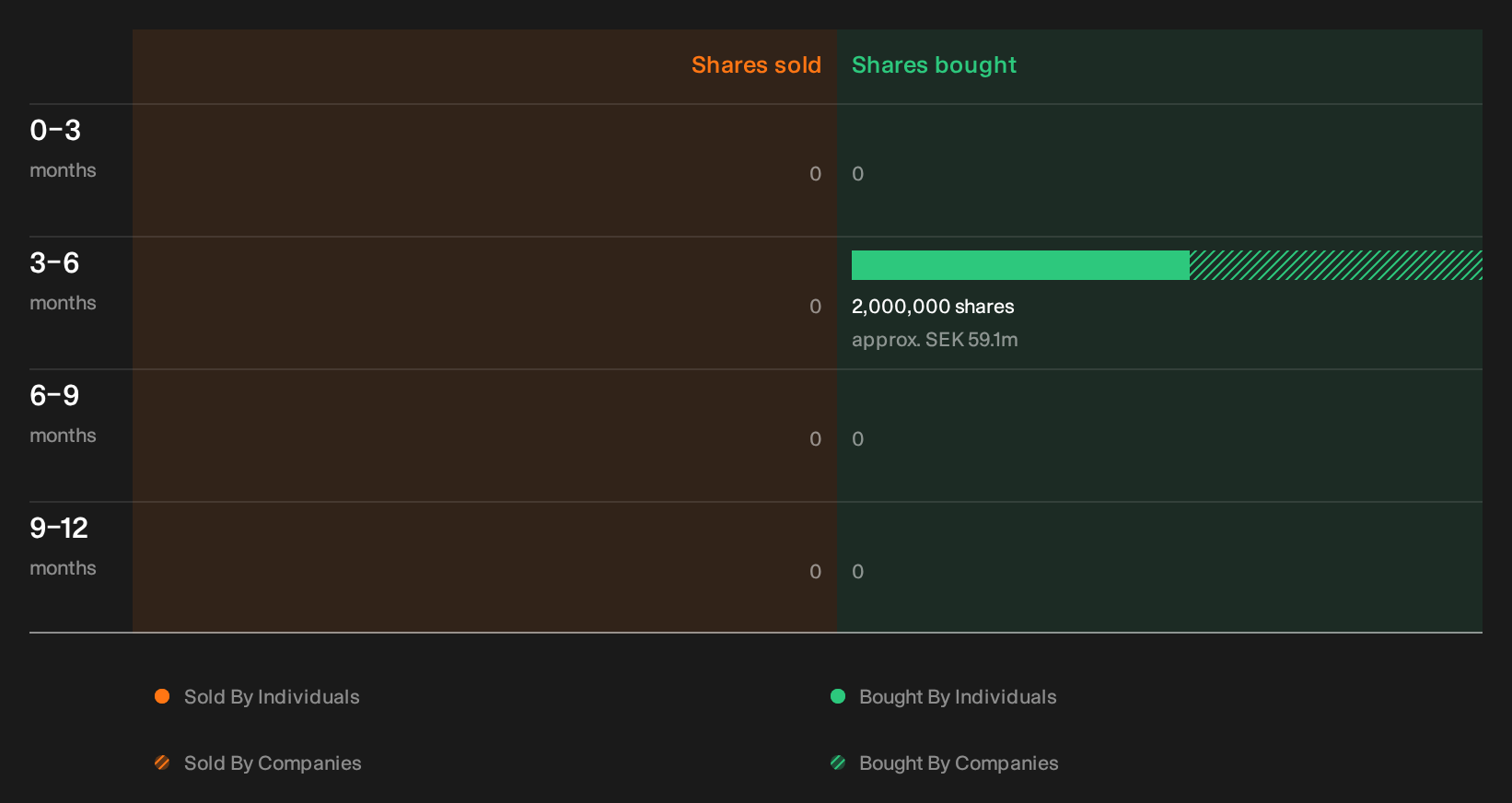Image resolution: width=1512 pixels, height=803 pixels.
Task: Select the "Sold By Individuals" legend label
Action: (x=272, y=697)
